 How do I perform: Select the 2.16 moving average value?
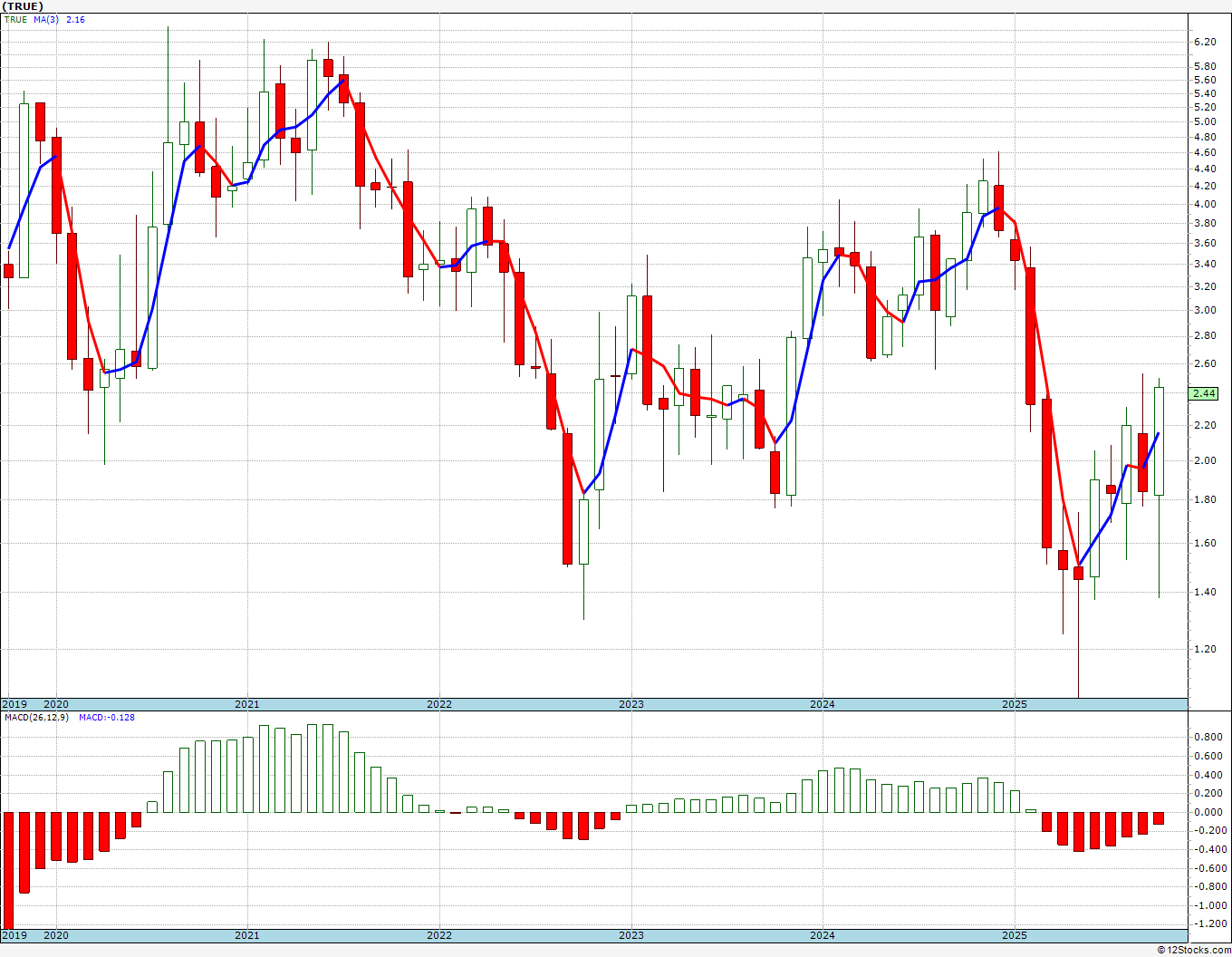coord(75,19)
